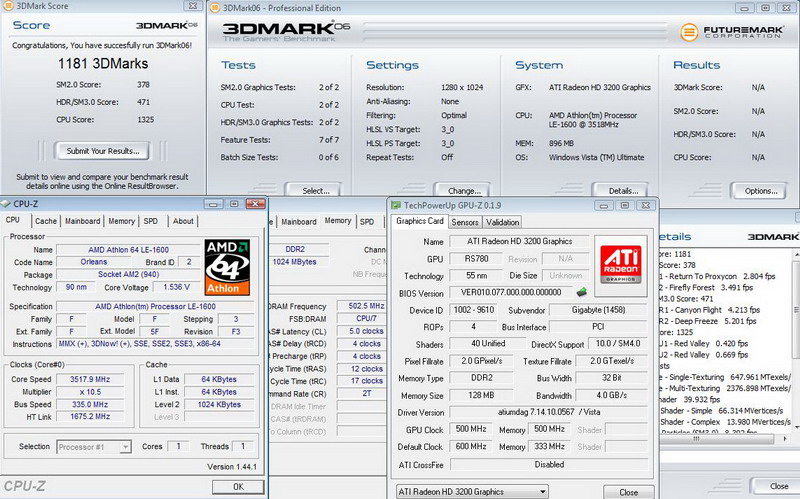This screenshot has width=800, height=499.
Task: Click the Core Voltage value 1.536 V
Action: point(176,287)
